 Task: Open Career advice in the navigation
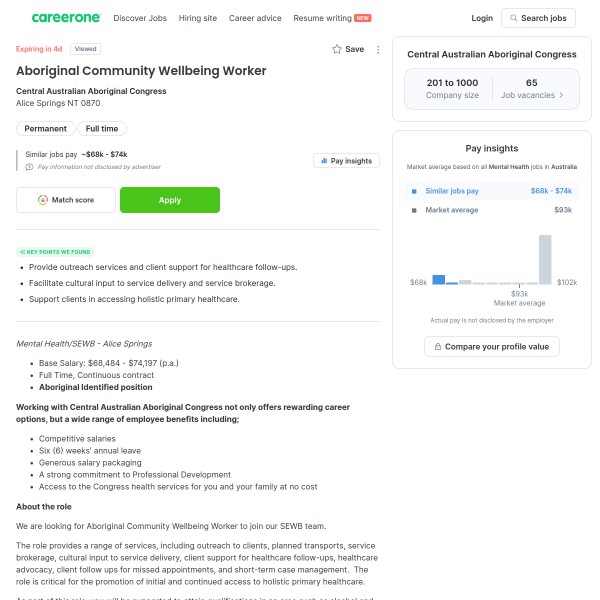coord(255,18)
